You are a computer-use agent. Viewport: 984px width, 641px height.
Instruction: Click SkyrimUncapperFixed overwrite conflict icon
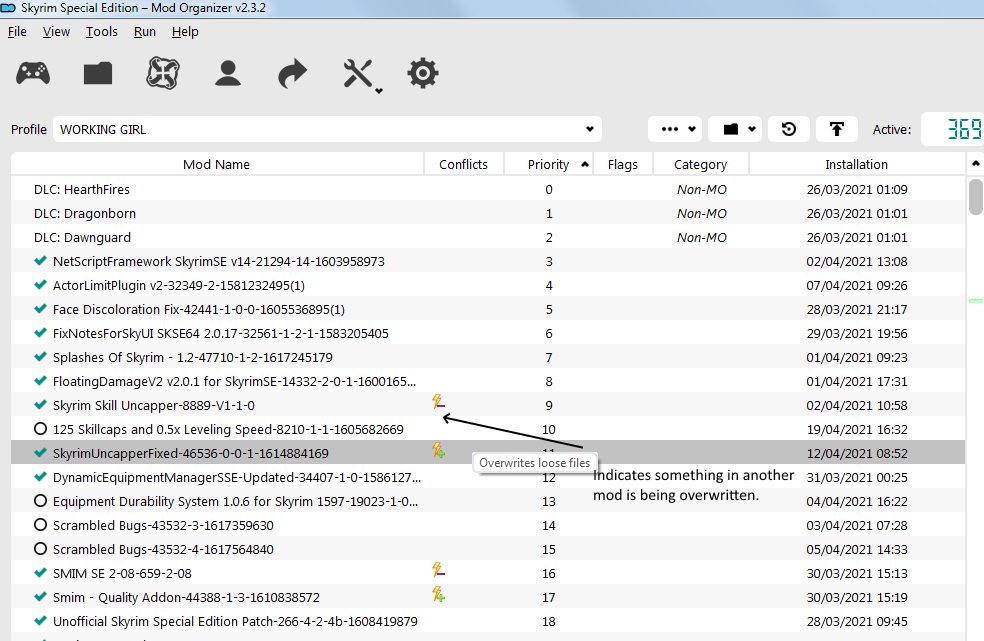tap(439, 450)
